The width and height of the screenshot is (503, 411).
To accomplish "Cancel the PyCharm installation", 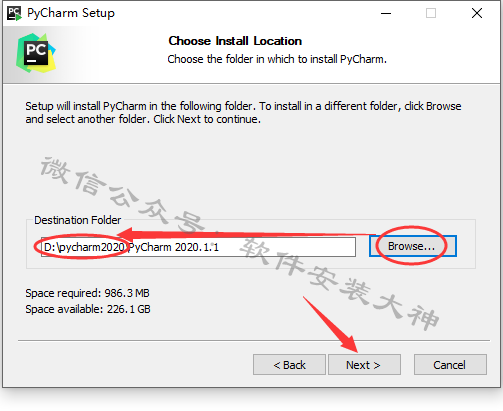I will click(x=450, y=365).
